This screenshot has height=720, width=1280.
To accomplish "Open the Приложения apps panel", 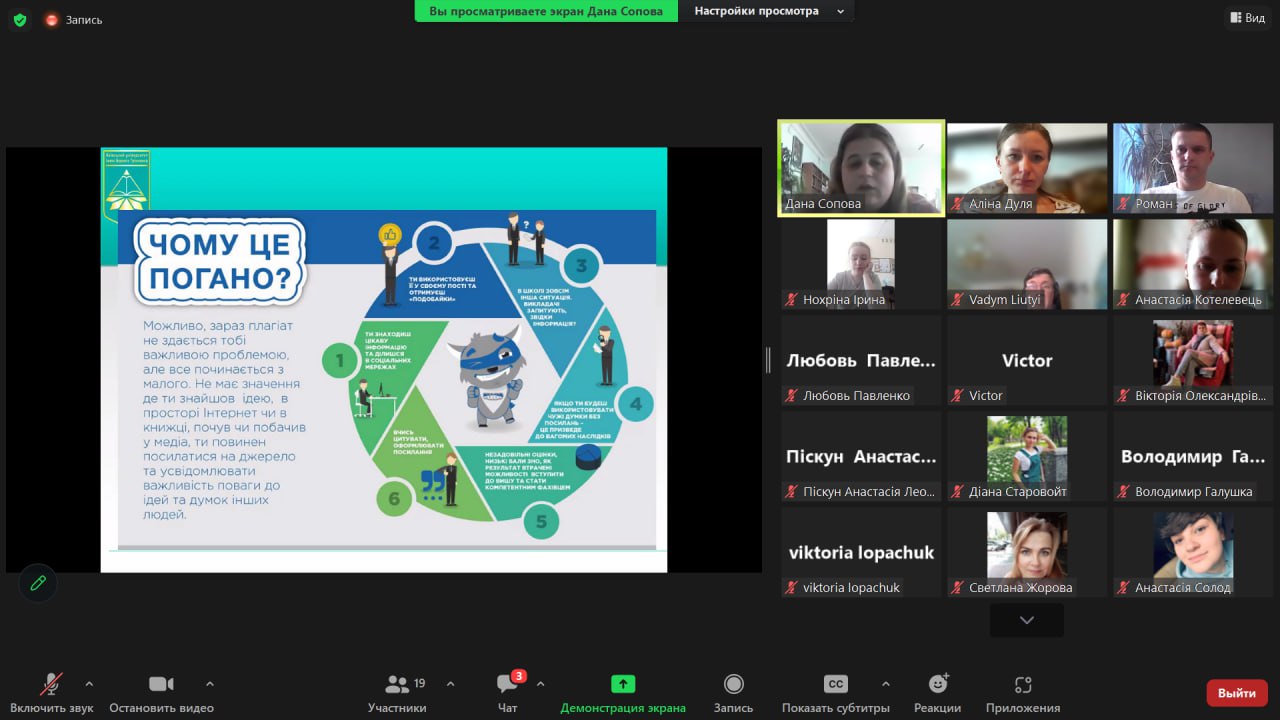I will pos(1022,694).
